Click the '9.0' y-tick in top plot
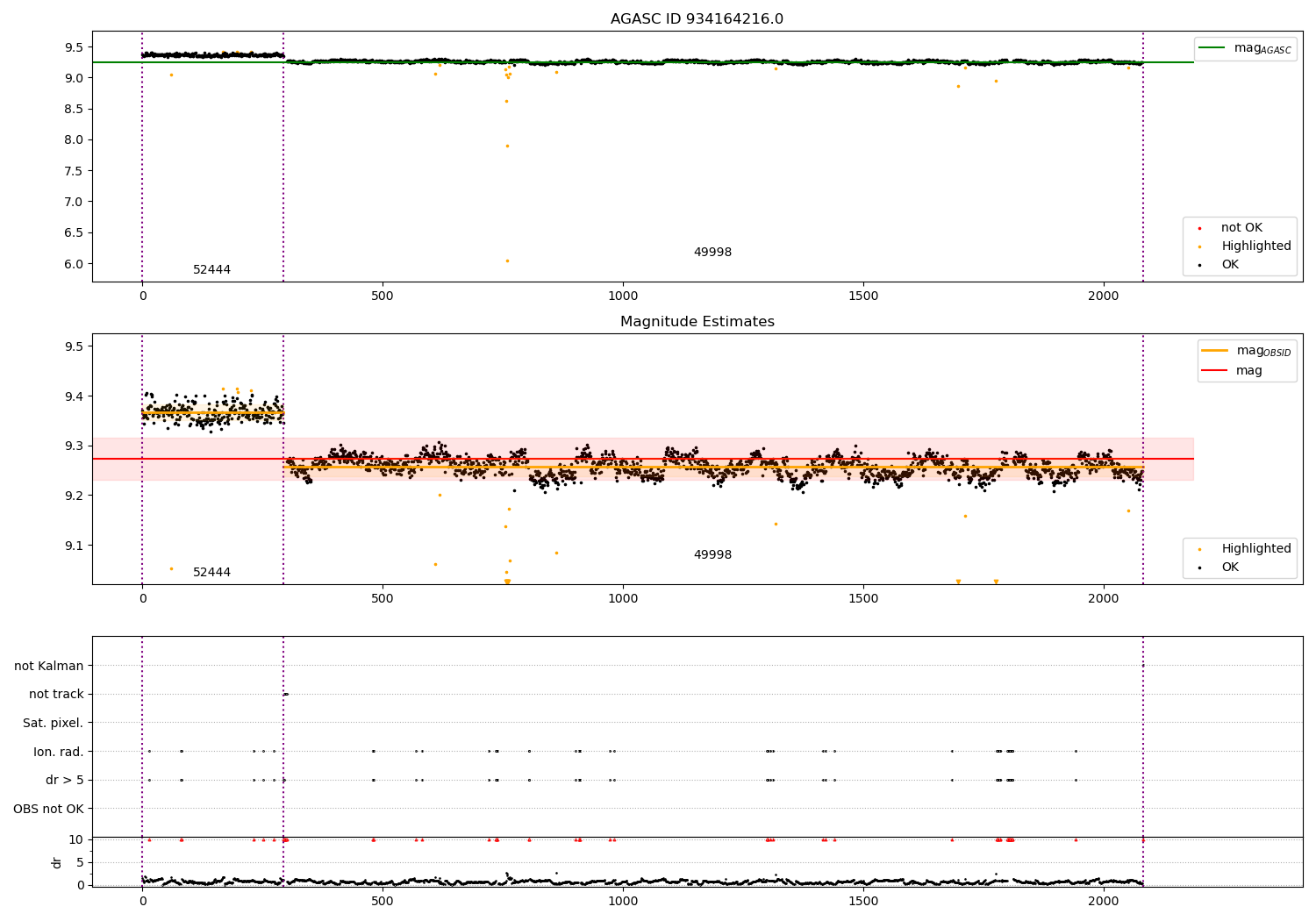Viewport: 1316px width, 921px height. [74, 78]
